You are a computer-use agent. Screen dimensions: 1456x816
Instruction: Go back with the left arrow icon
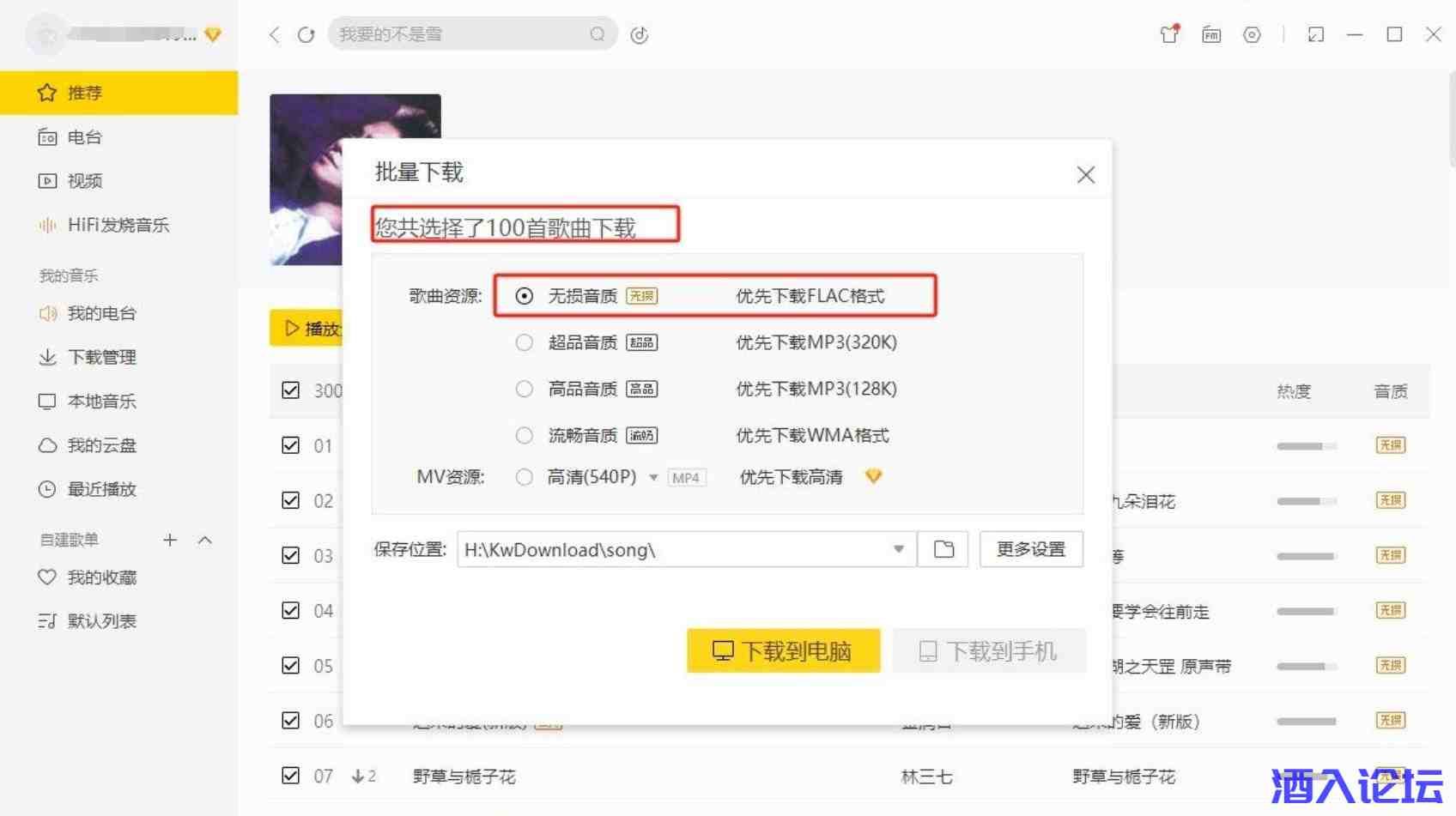point(275,34)
